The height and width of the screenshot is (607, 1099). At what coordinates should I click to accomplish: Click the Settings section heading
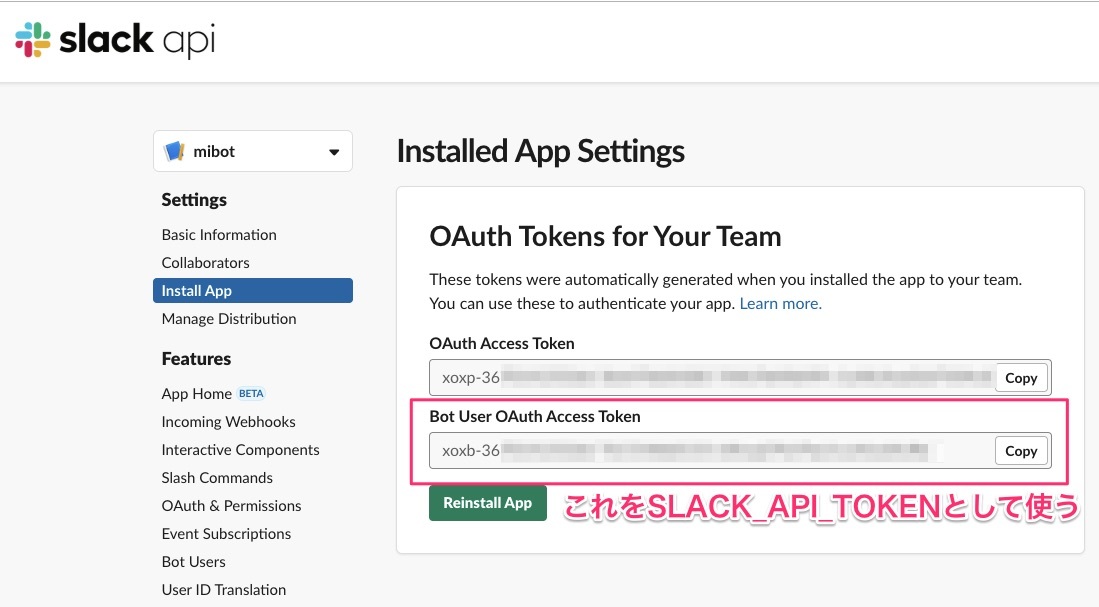pos(194,200)
